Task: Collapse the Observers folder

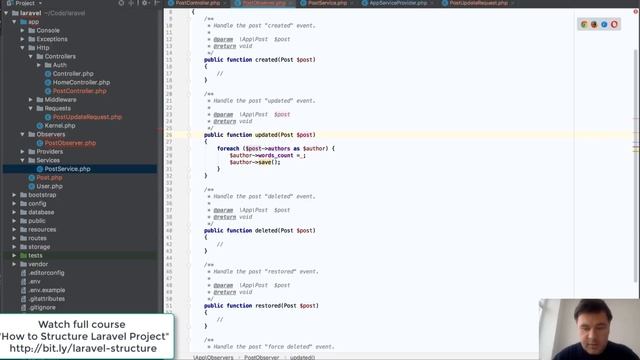Action: (22, 134)
